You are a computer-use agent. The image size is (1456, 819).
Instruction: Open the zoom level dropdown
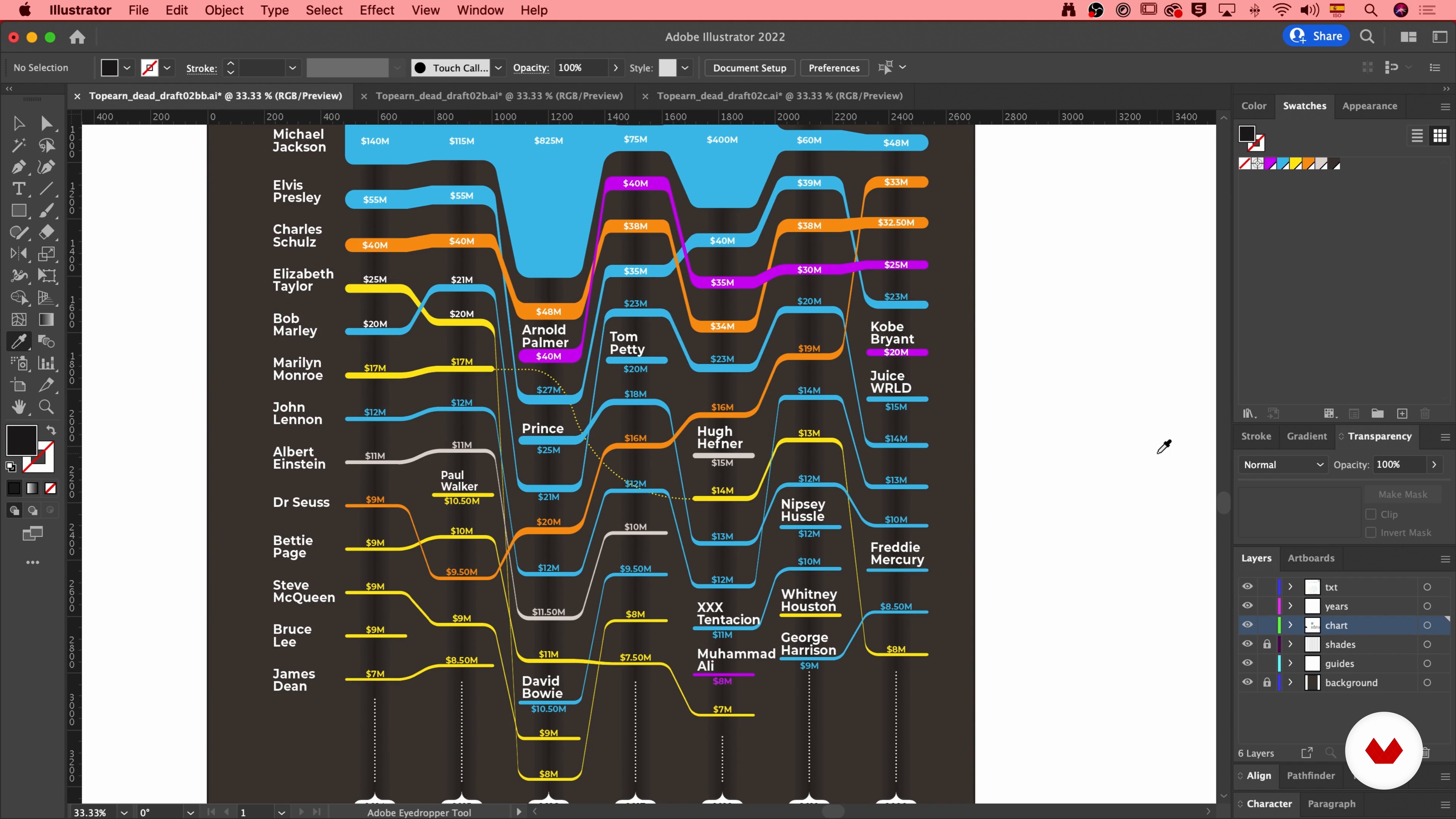click(124, 812)
